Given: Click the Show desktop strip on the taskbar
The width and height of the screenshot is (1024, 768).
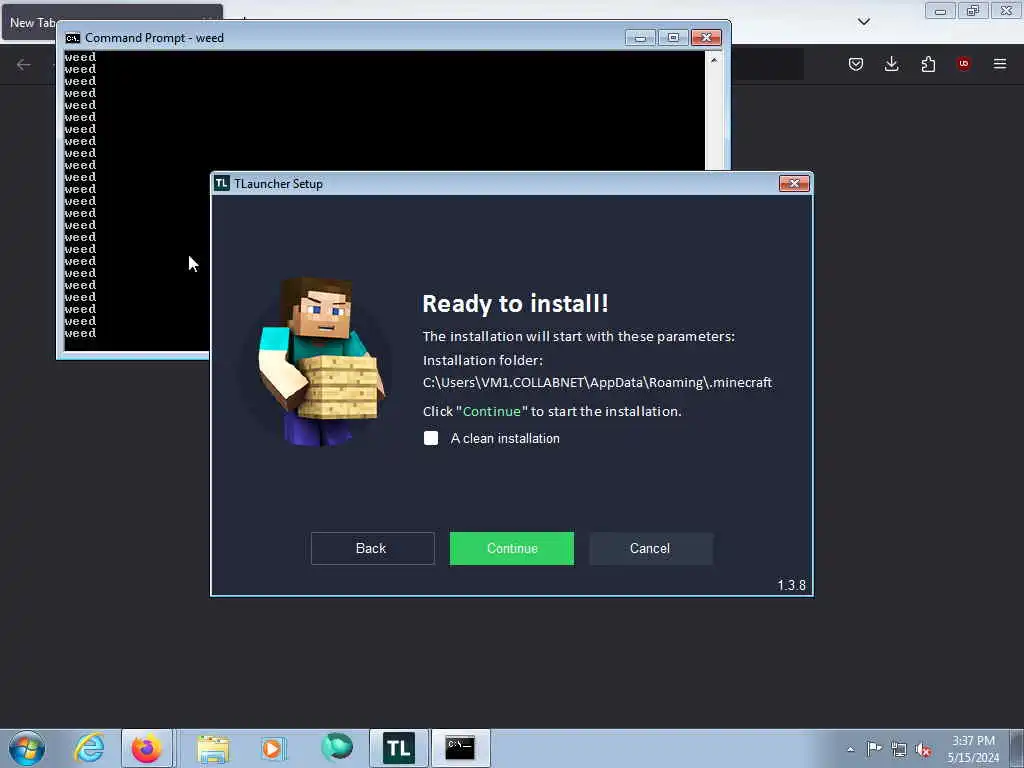Looking at the screenshot, I should click(1017, 749).
